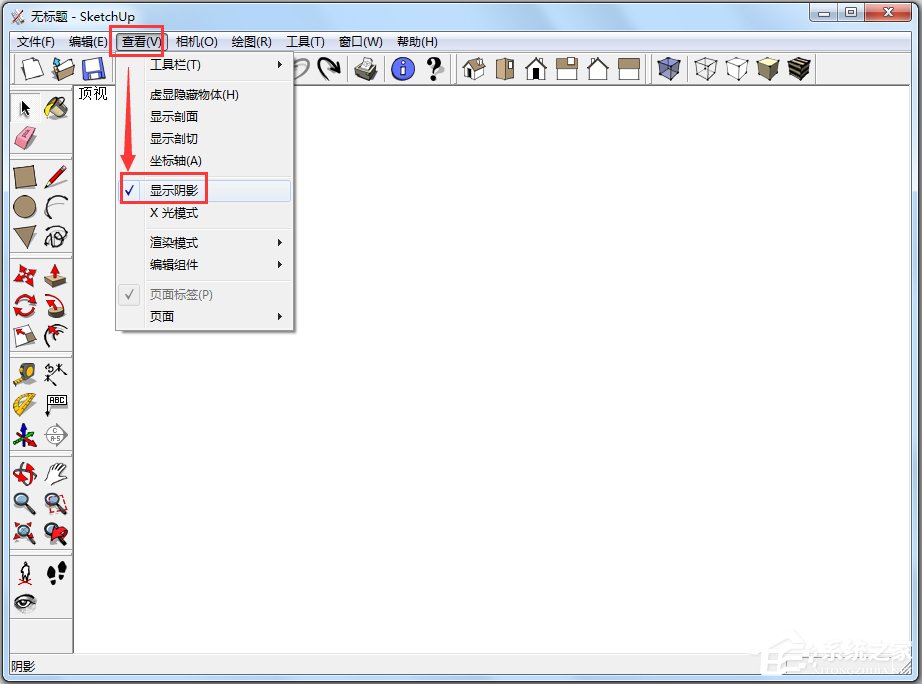The height and width of the screenshot is (684, 922).
Task: Pick the Paint Bucket tool
Action: point(56,108)
